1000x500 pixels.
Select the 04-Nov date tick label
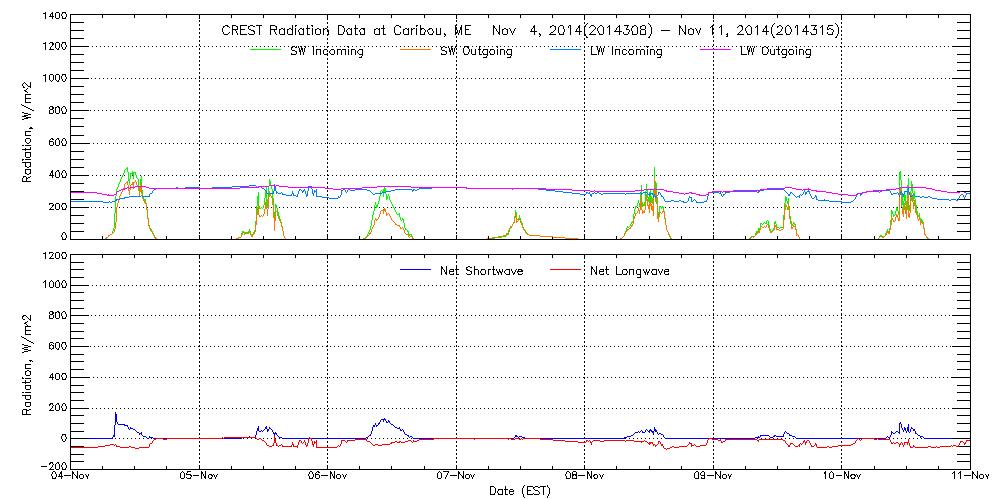[71, 477]
